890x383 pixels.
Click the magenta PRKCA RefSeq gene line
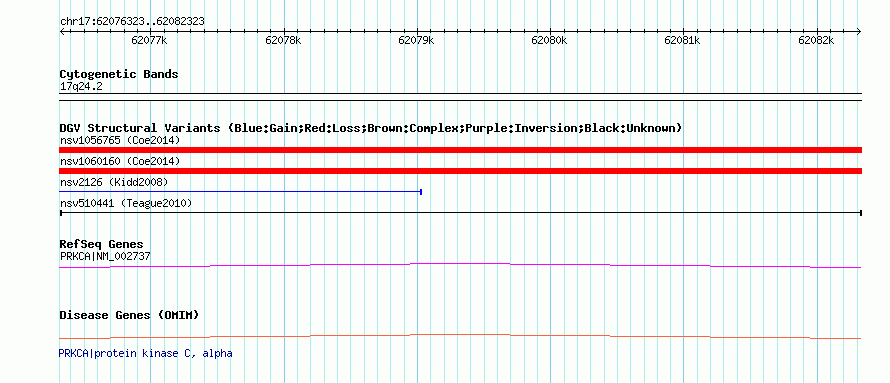[460, 265]
